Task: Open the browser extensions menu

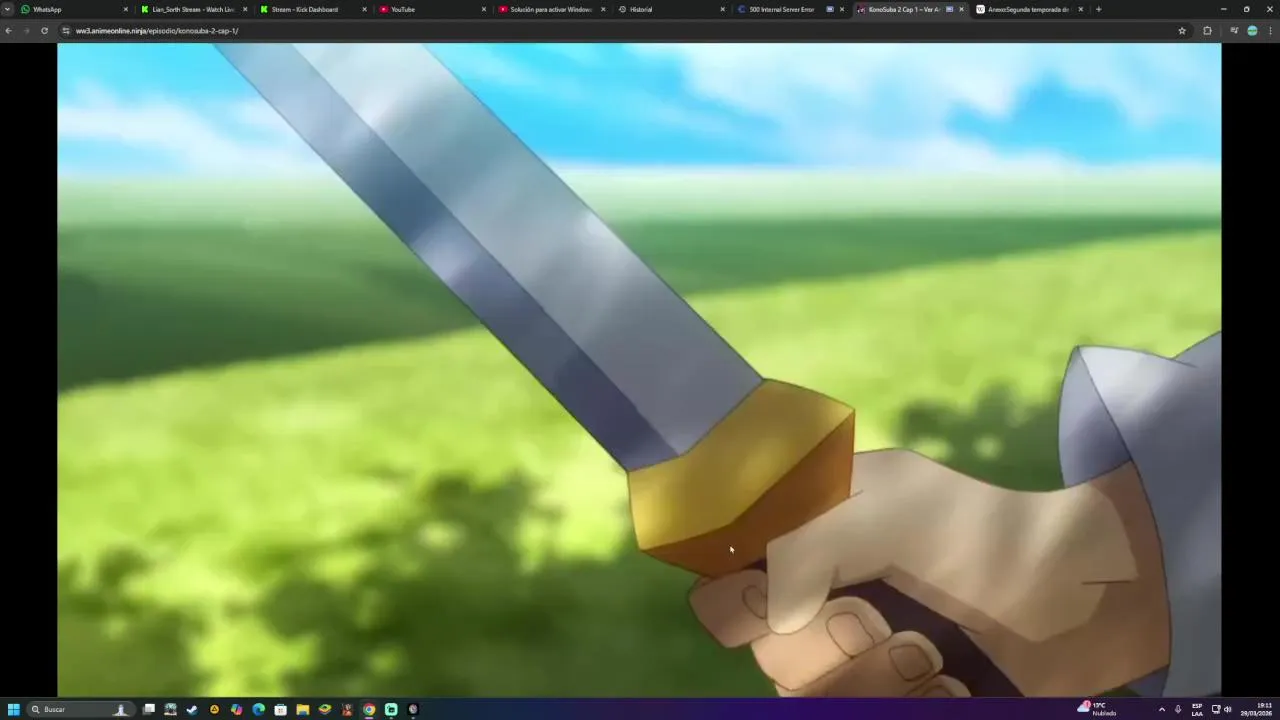Action: pyautogui.click(x=1207, y=31)
